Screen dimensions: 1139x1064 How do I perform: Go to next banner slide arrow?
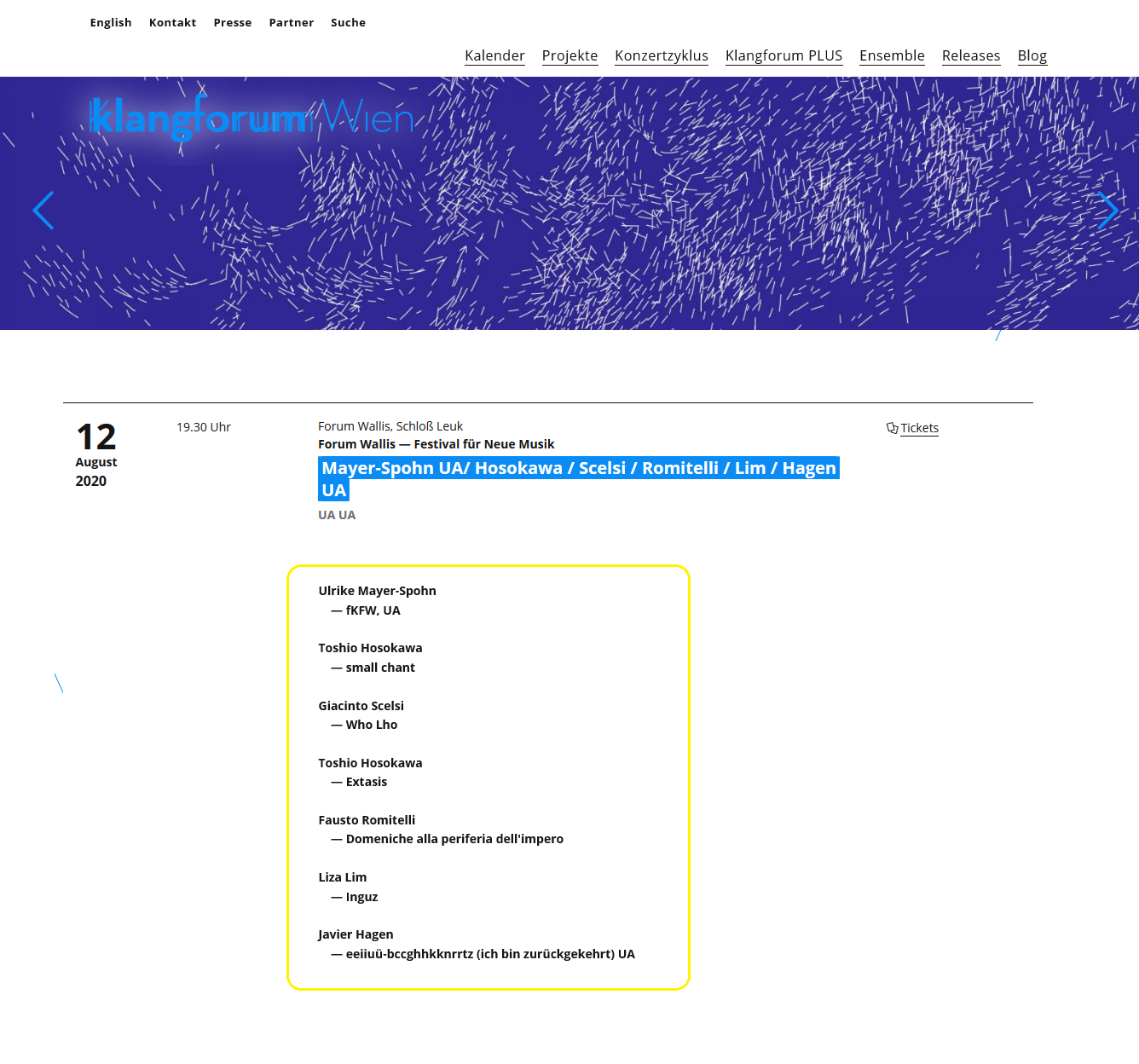point(1107,211)
